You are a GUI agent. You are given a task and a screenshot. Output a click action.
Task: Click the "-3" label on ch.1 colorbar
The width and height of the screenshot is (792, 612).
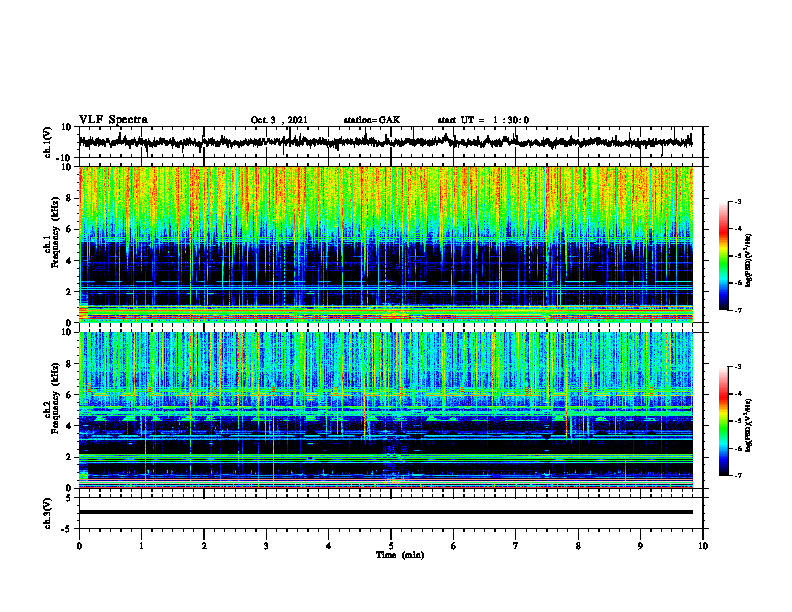[x=738, y=201]
